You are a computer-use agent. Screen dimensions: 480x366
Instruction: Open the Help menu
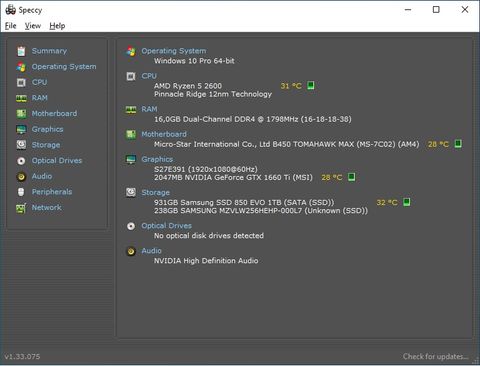[57, 26]
